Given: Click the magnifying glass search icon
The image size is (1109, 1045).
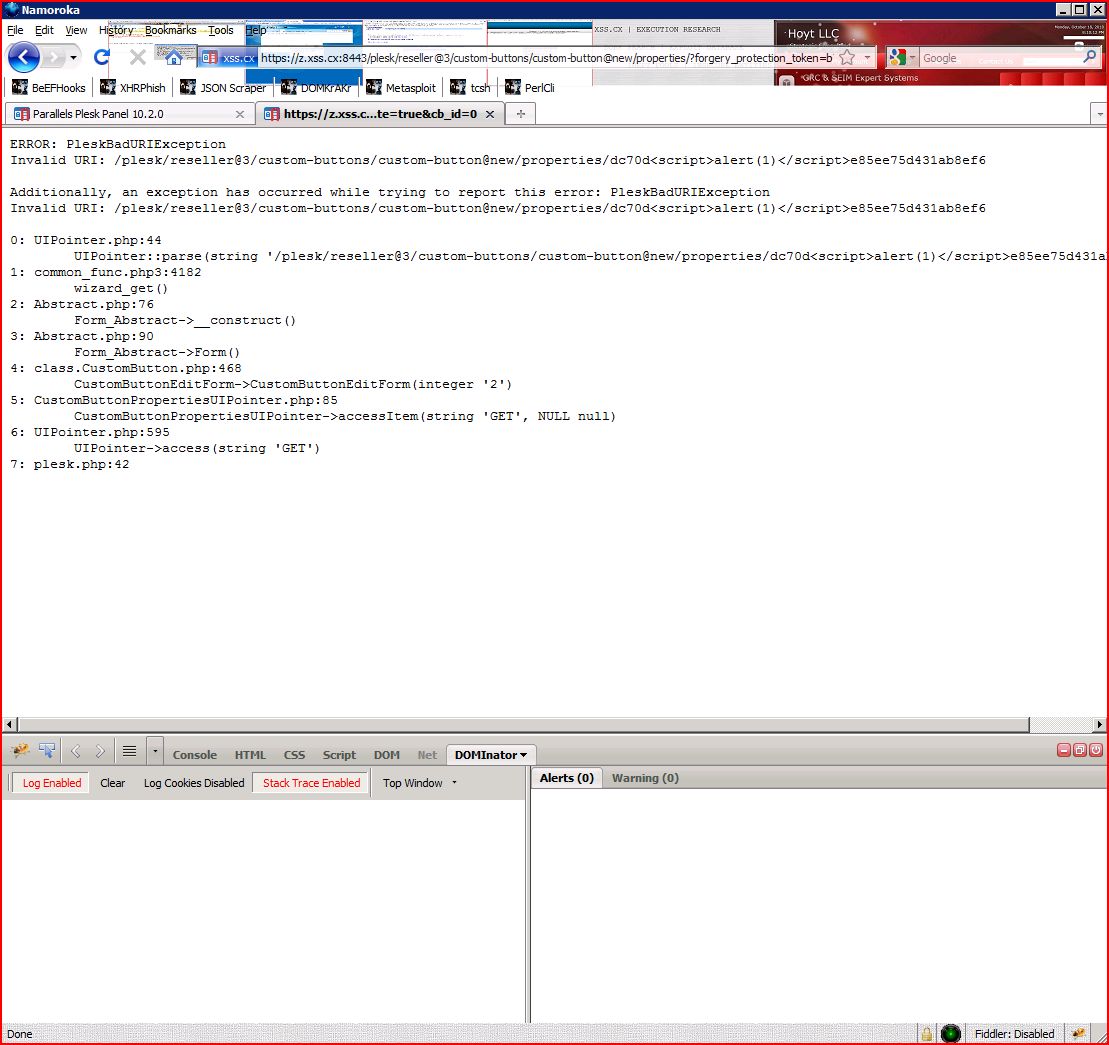Looking at the screenshot, I should (1090, 57).
